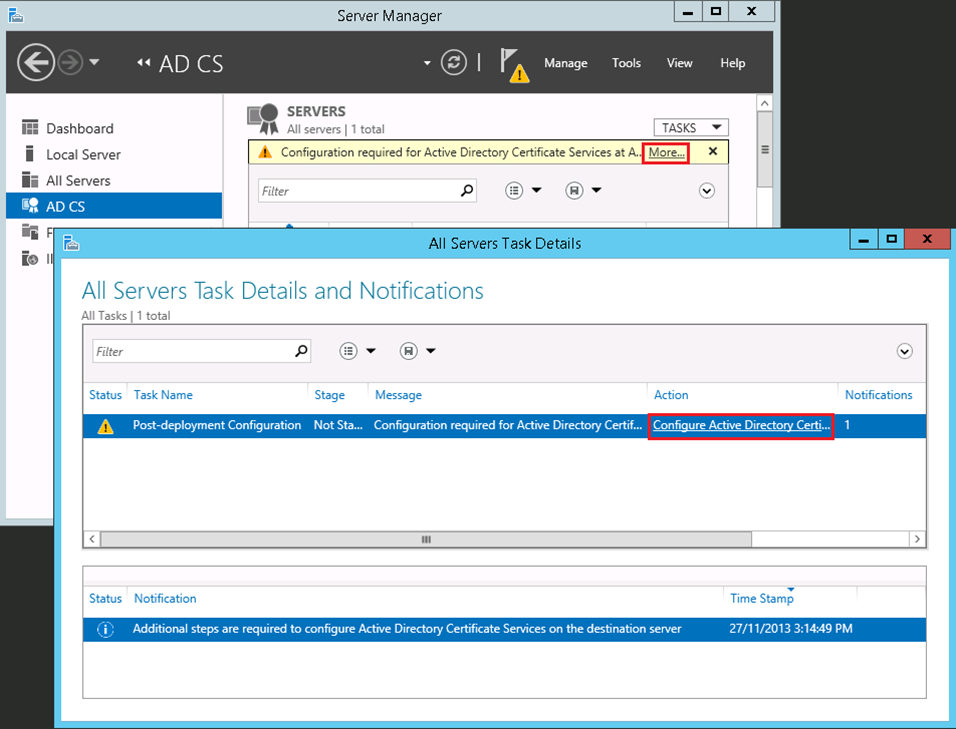The height and width of the screenshot is (729, 956).
Task: Click the 27/11/2013 3:14:49 PM timestamp
Action: coord(791,628)
